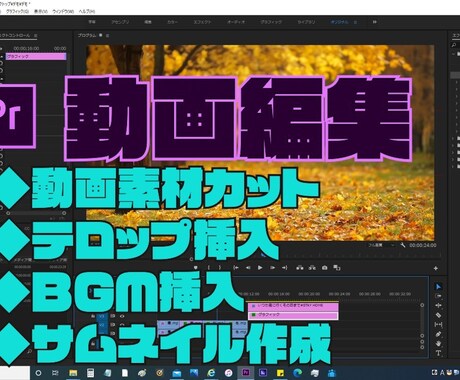This screenshot has width=460, height=380.
Task: Switch to the オーディオ workspace
Action: point(236,22)
